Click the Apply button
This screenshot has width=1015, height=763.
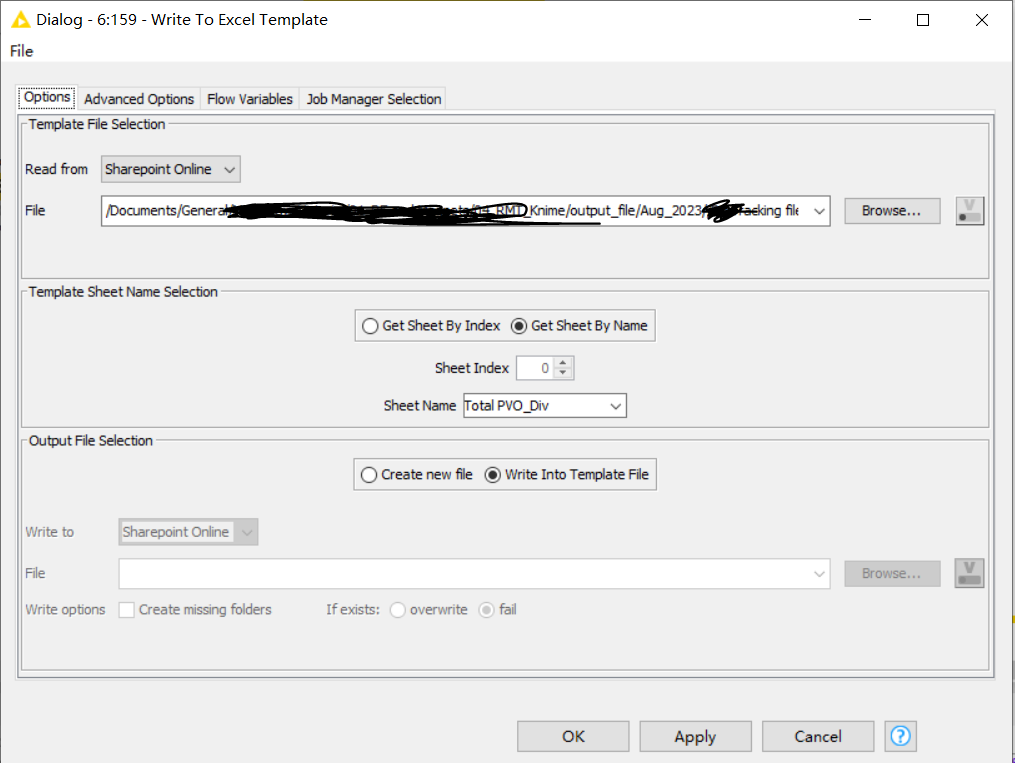pyautogui.click(x=695, y=736)
